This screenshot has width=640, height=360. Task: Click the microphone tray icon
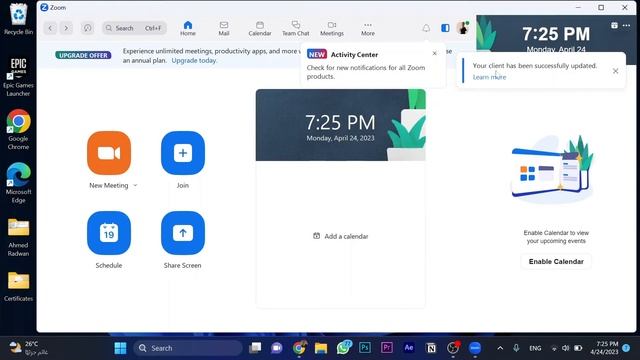(516, 348)
